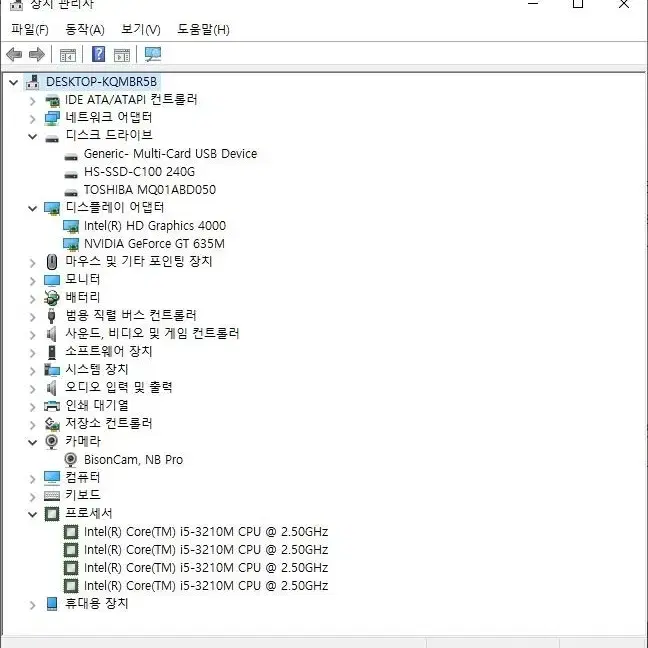Open the 보기(V) menu
648x648 pixels.
(141, 29)
